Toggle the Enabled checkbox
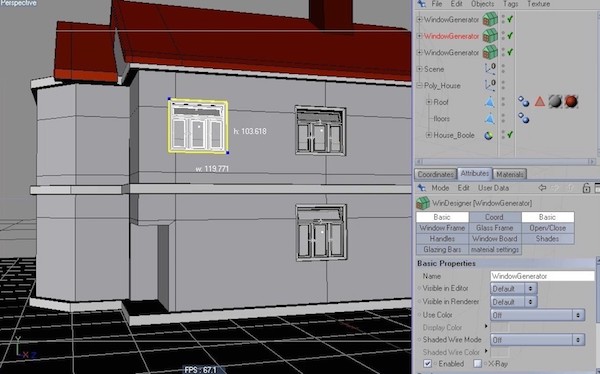The width and height of the screenshot is (600, 374). click(427, 364)
